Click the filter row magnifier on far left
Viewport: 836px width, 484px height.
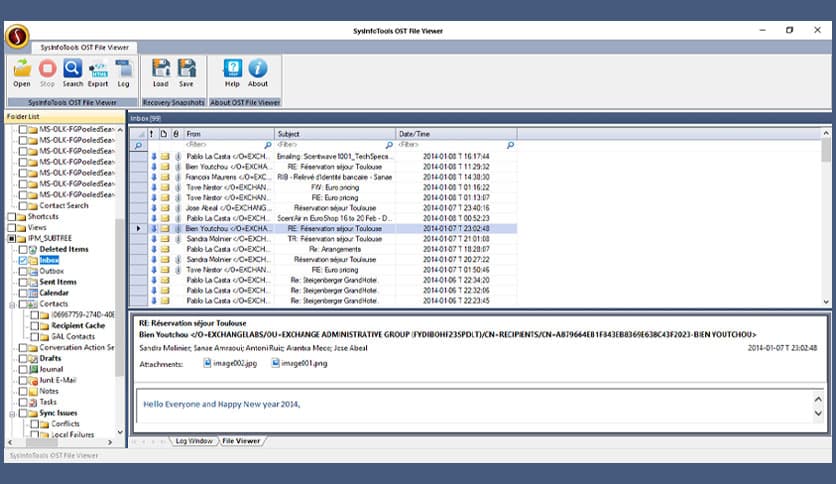138,145
